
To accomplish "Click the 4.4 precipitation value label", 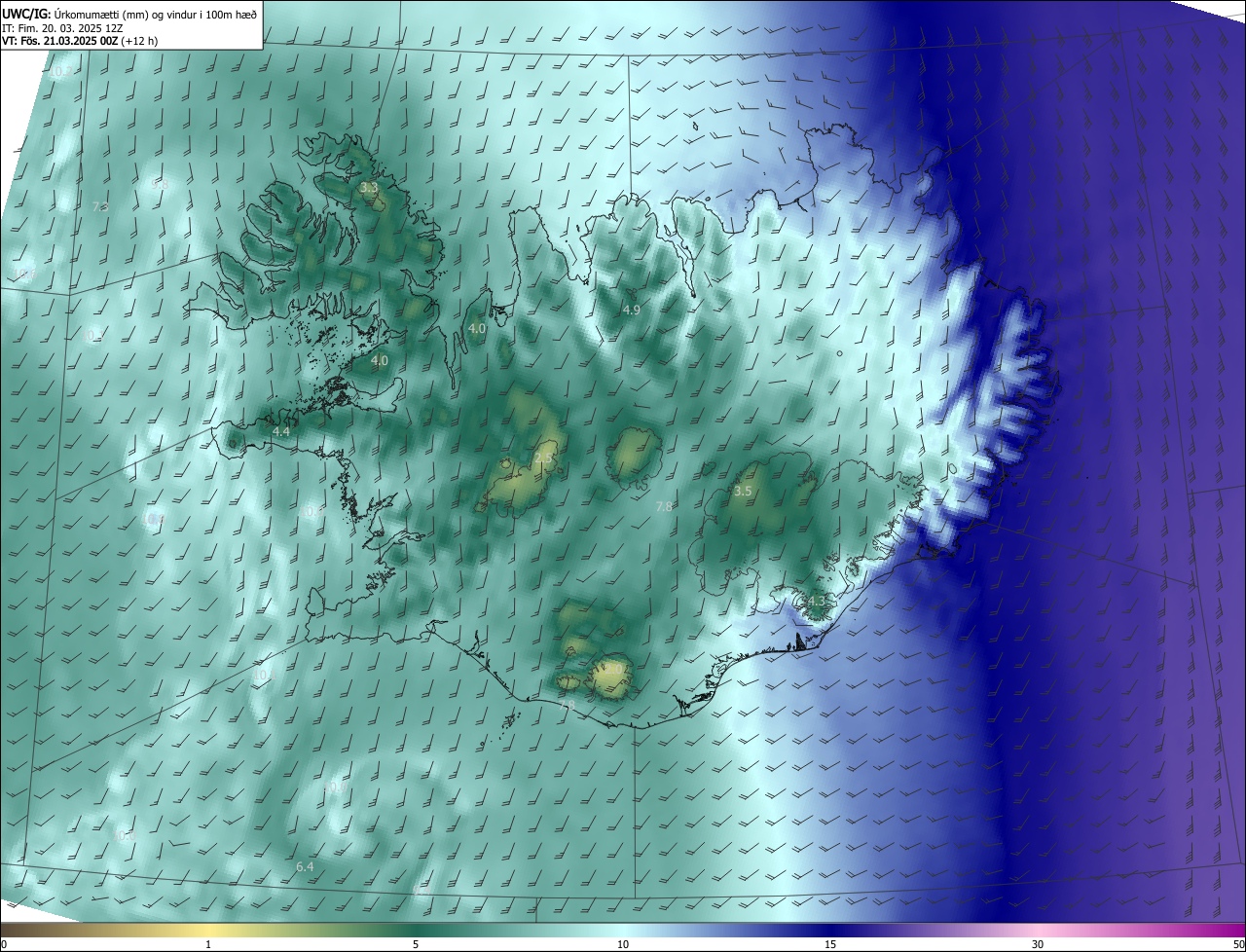I will pyautogui.click(x=281, y=430).
